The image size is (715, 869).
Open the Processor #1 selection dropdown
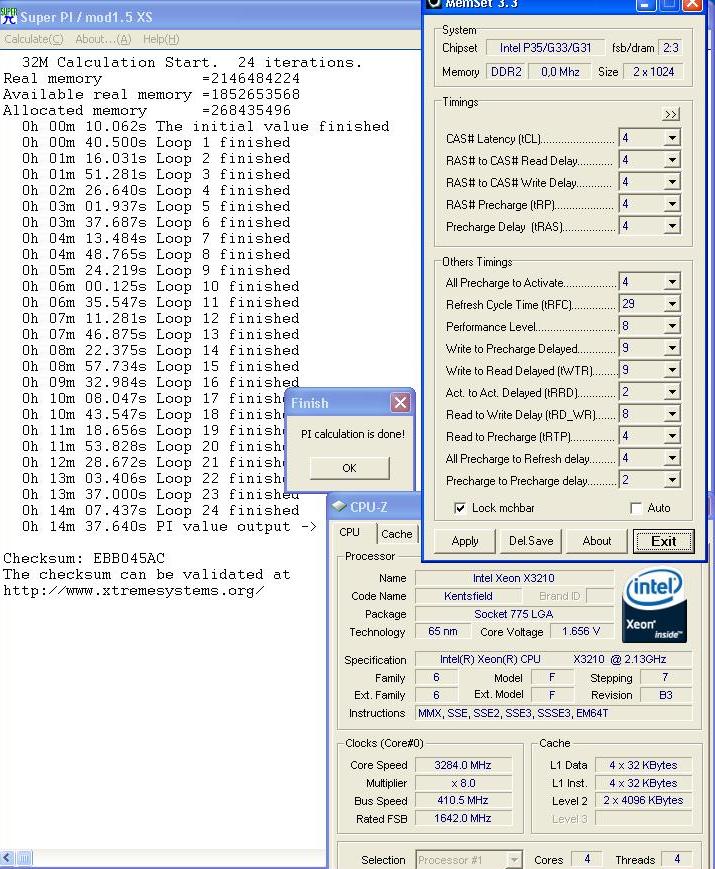[514, 860]
